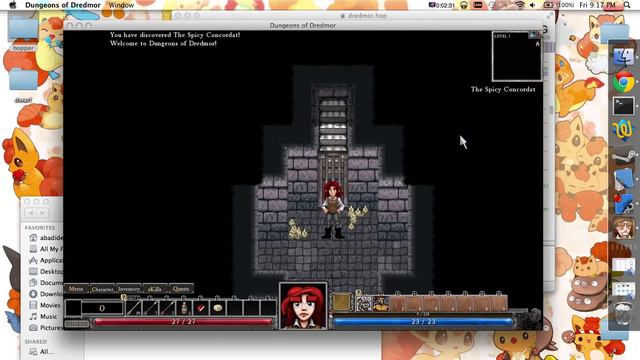Open the Window menu
This screenshot has height=360, width=640.
pos(121,5)
